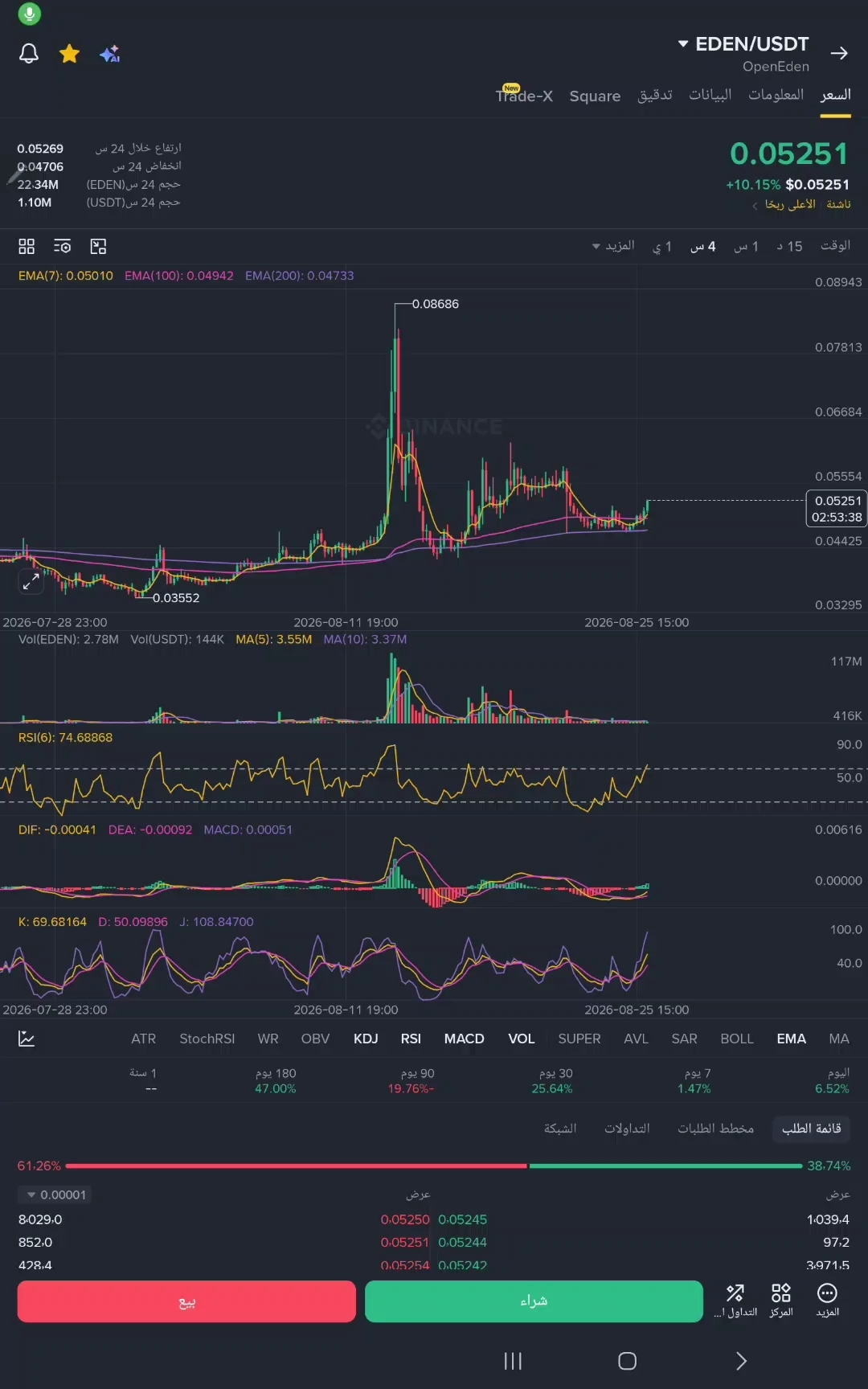Tap the Android back chevron button
Viewport: 868px width, 1389px height.
tap(741, 1361)
